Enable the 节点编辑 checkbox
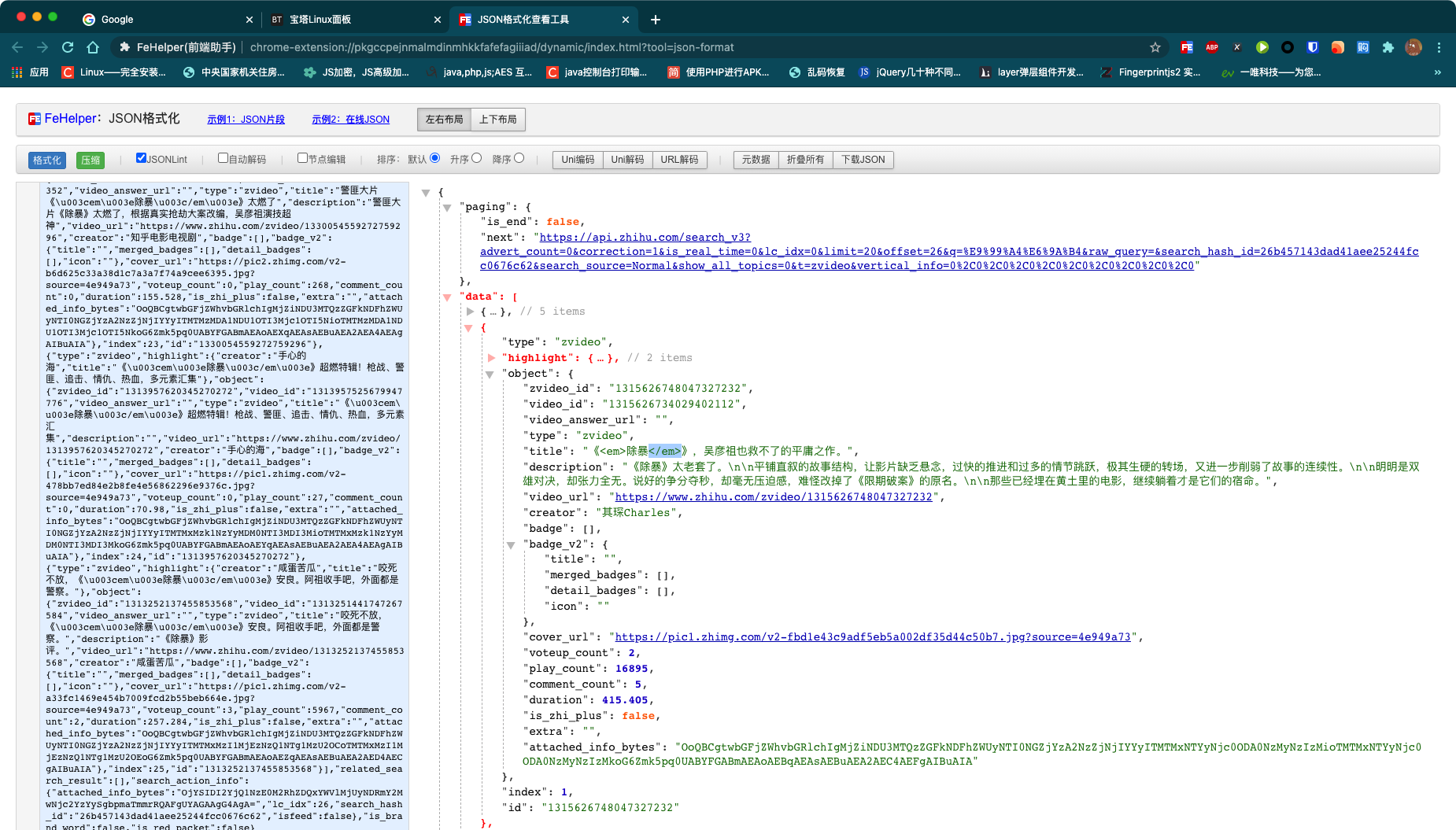The image size is (1456, 830). 302,158
